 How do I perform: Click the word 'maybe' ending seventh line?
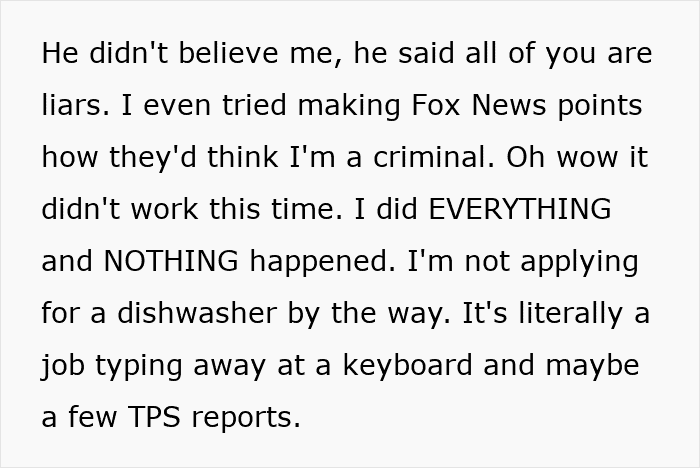pyautogui.click(x=592, y=364)
